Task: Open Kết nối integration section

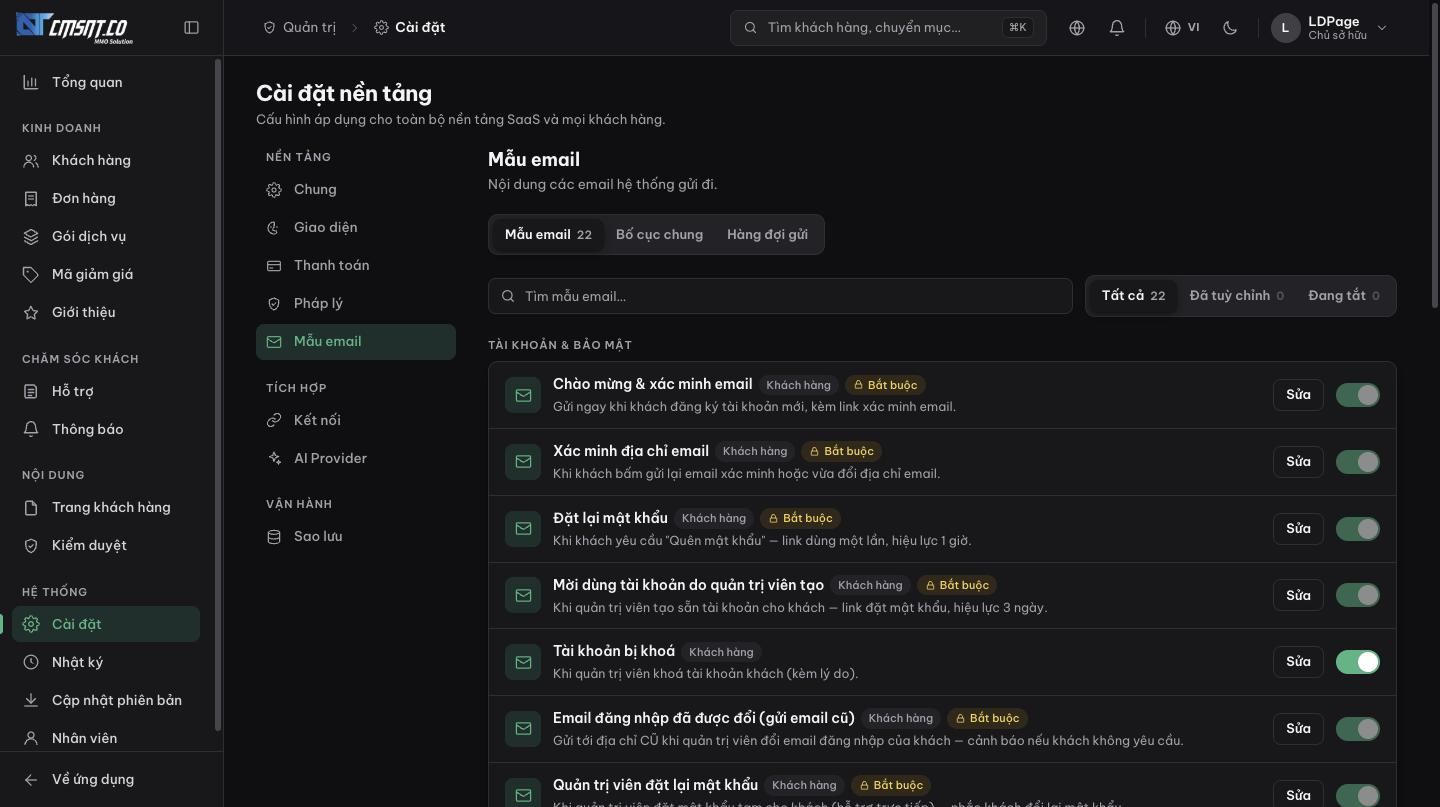Action: (x=356, y=420)
